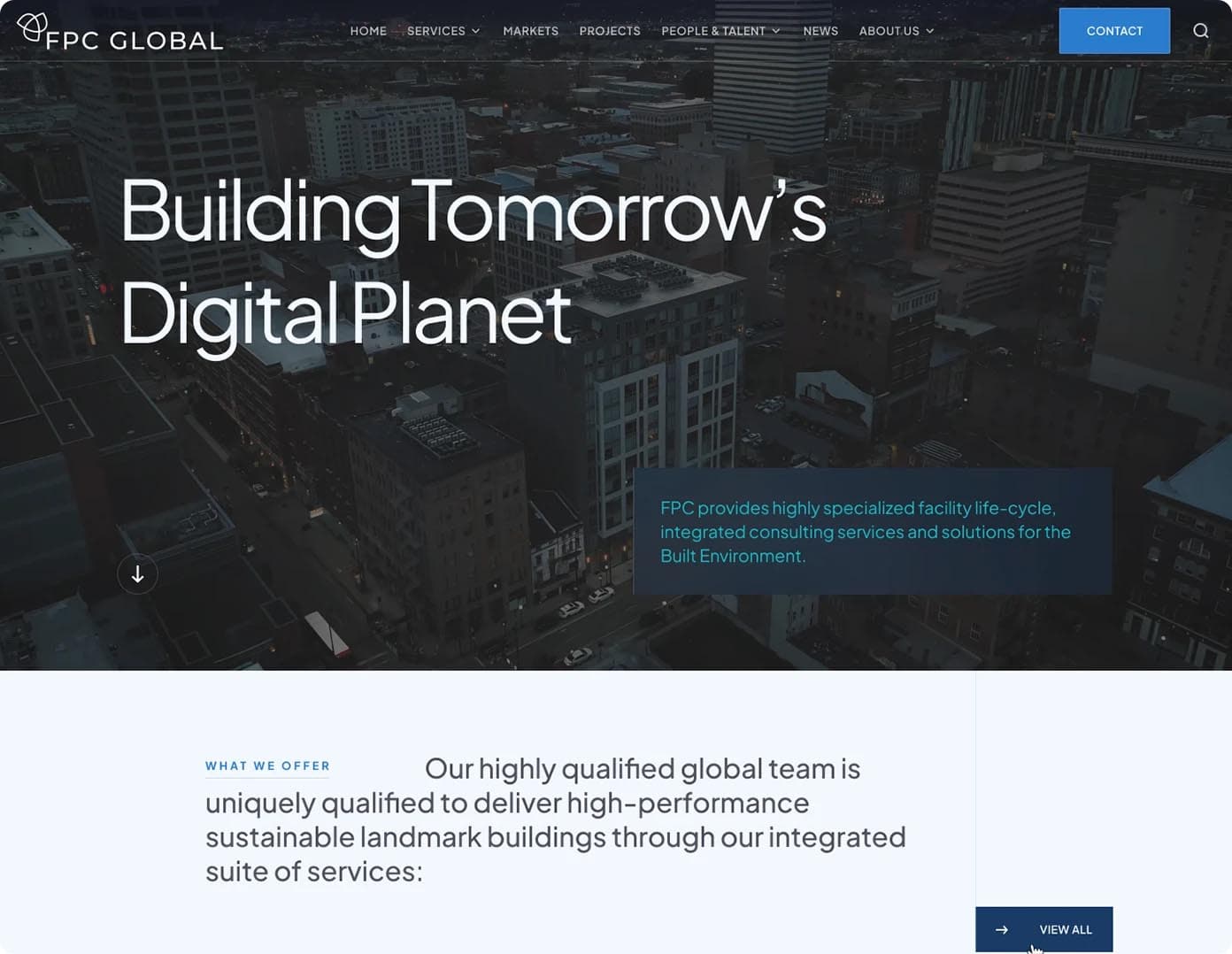Viewport: 1232px width, 954px height.
Task: Click the FPC Global flower logo icon
Action: [33, 27]
